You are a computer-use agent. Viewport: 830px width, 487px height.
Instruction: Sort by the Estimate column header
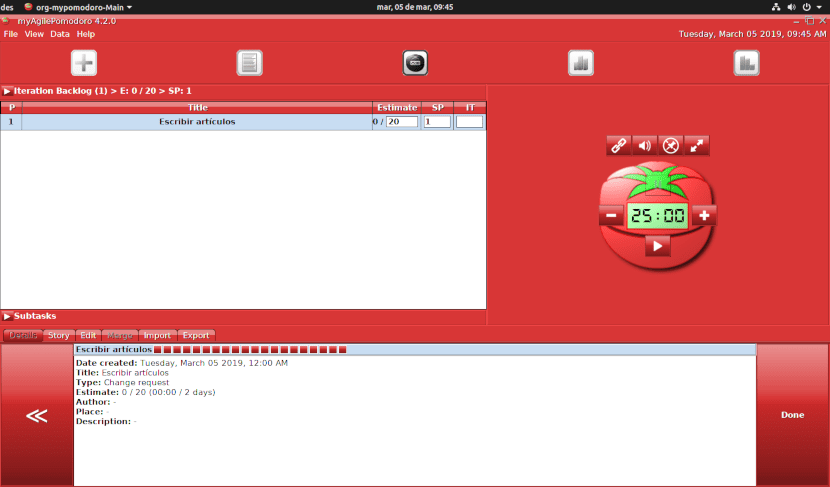(397, 107)
